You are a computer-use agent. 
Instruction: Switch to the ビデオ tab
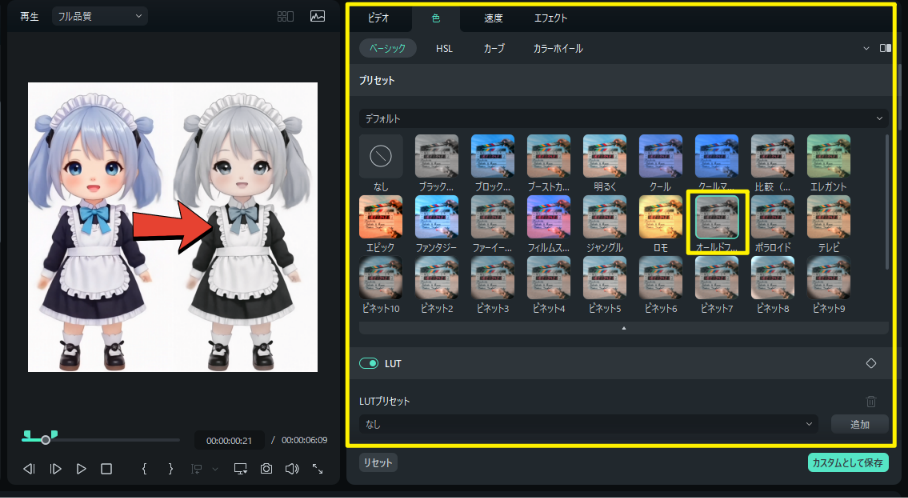[379, 18]
